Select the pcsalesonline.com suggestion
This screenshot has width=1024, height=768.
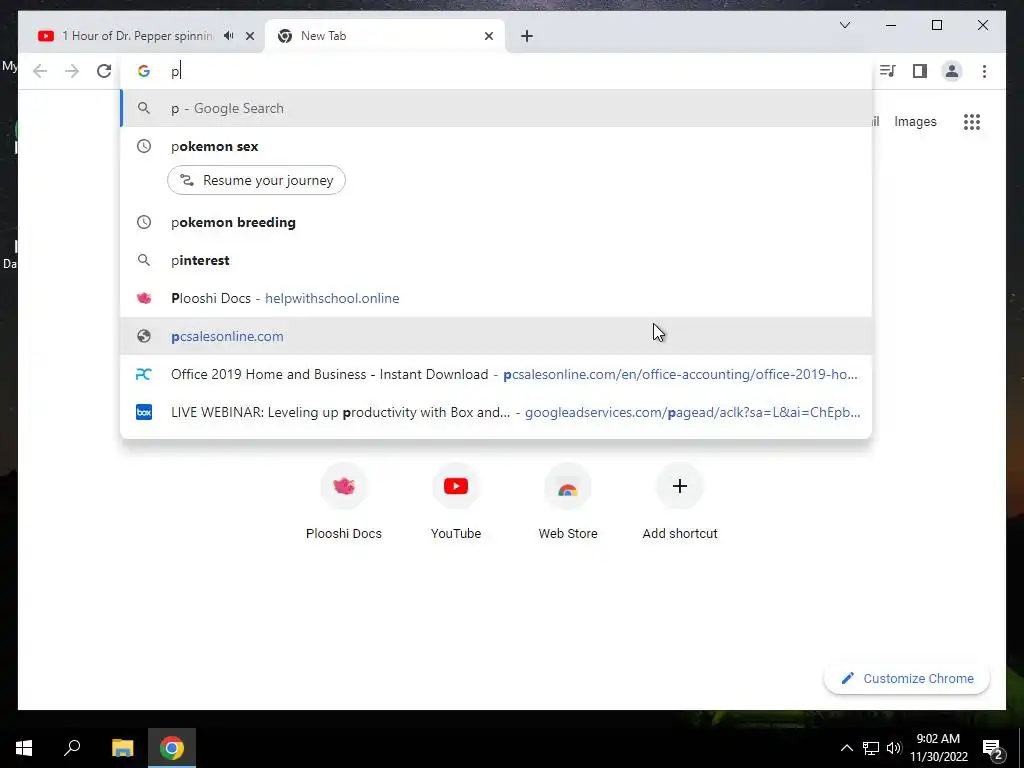[496, 336]
